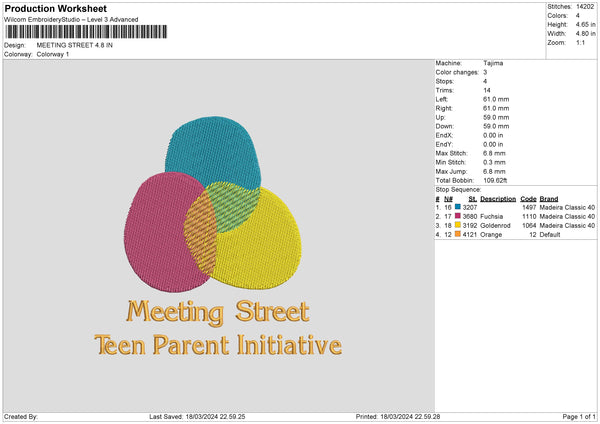This screenshot has width=600, height=424.
Task: Click the 'Fuchsia' description in stop row 2
Action: pos(491,216)
